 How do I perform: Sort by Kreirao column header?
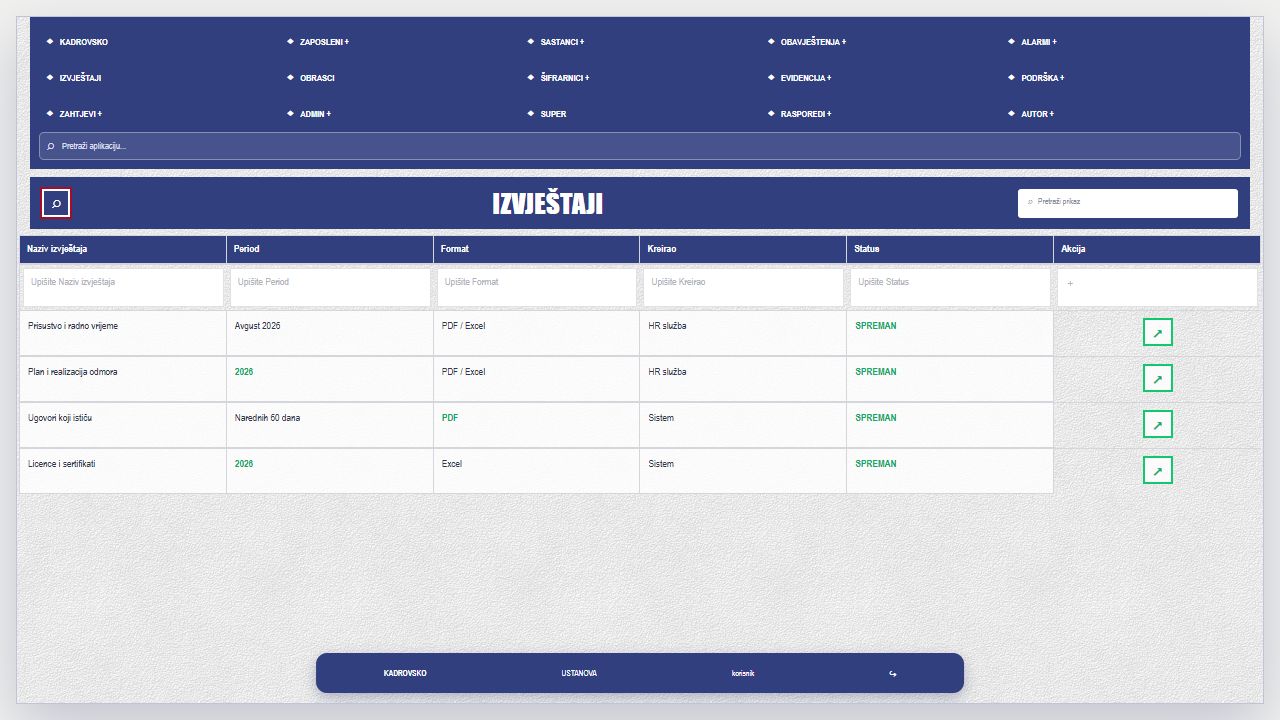(x=743, y=249)
